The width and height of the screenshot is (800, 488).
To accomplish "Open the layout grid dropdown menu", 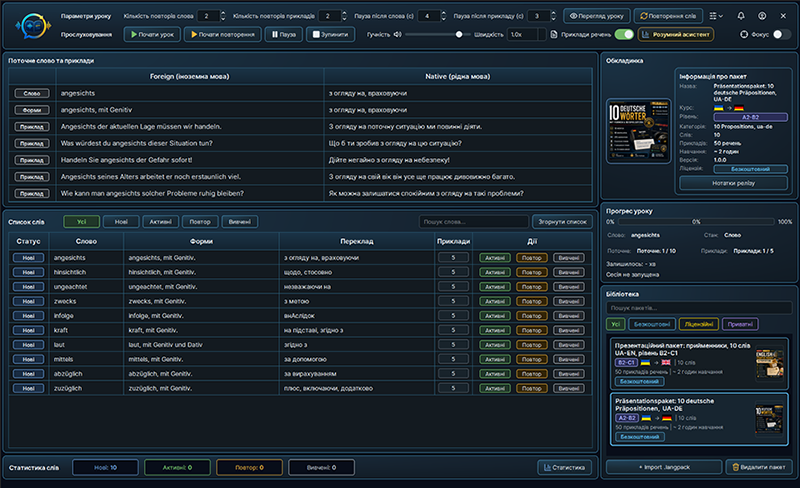I will pyautogui.click(x=716, y=16).
